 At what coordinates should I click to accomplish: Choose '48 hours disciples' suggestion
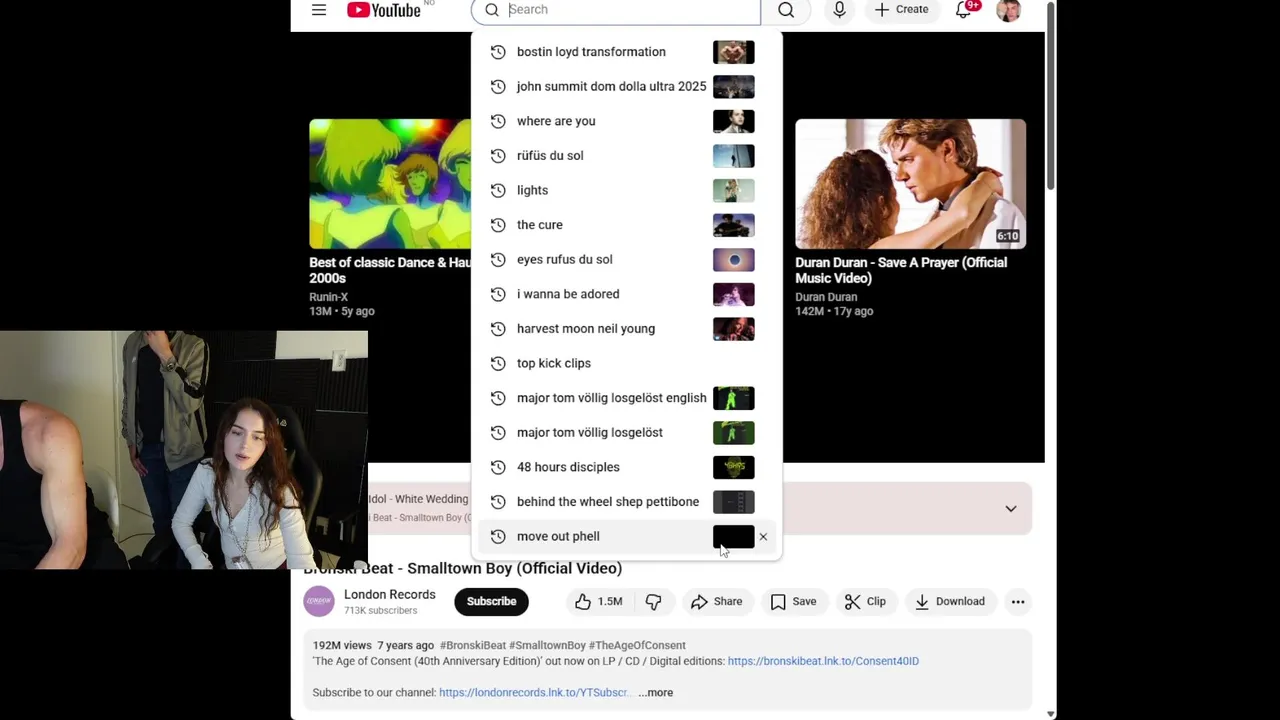628,467
